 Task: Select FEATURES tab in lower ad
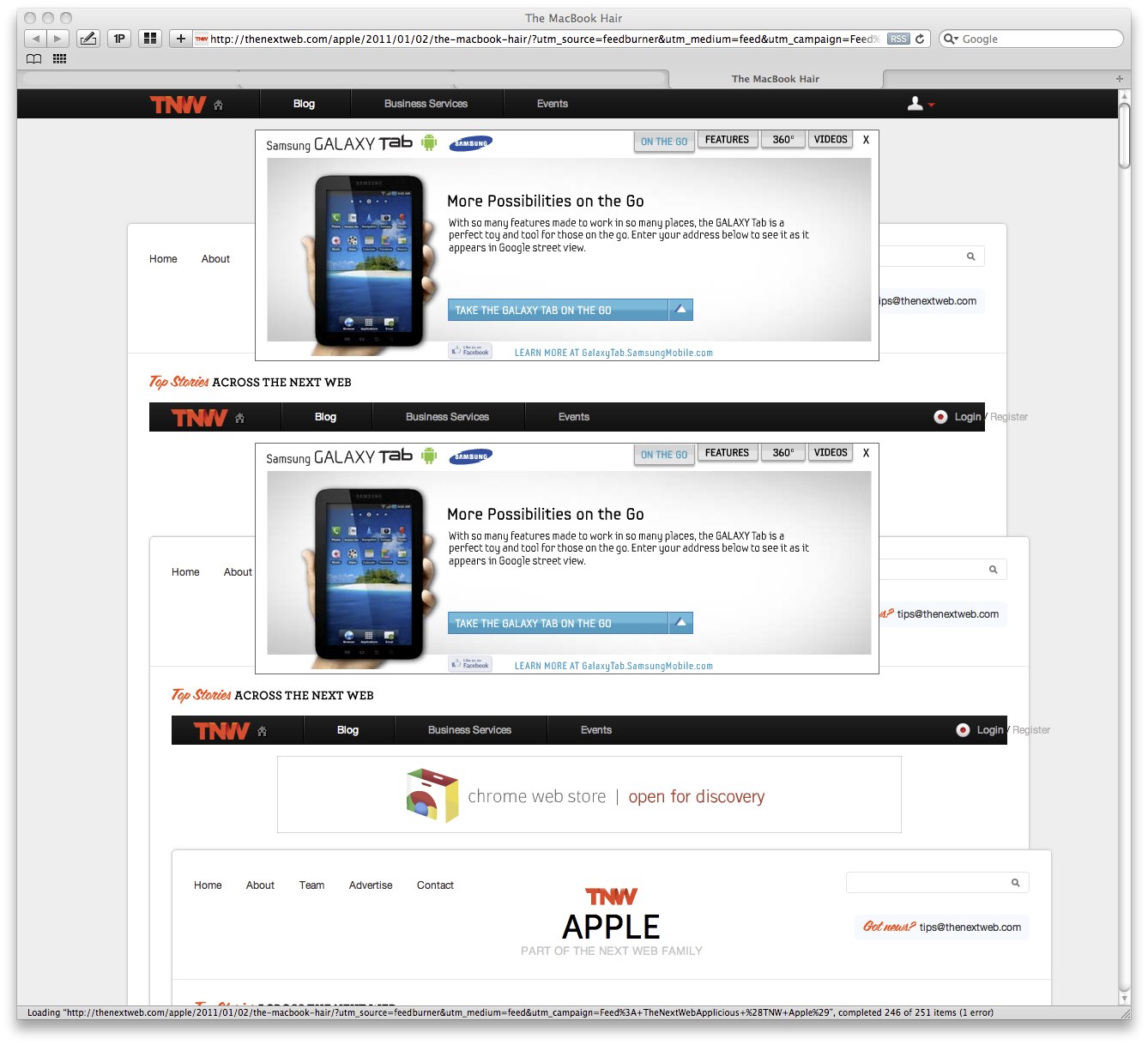727,453
